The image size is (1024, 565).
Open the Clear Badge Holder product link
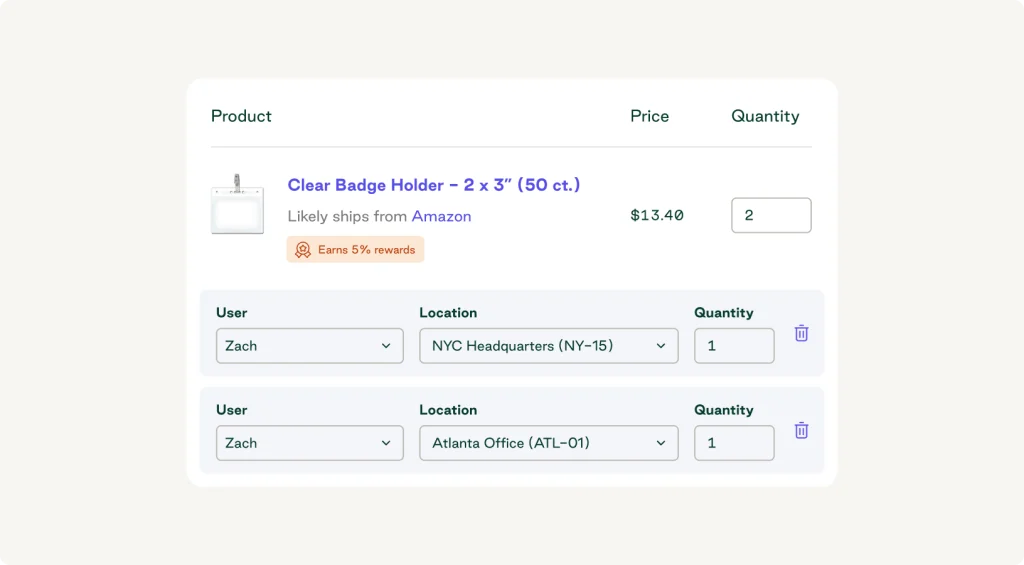434,185
